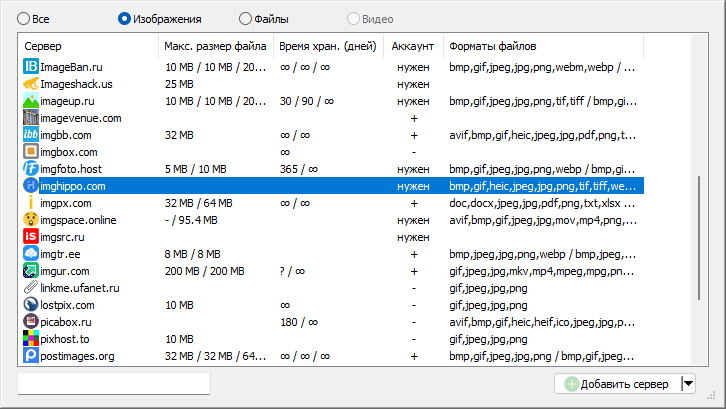
Task: Click the Imageshack.us frog icon
Action: (31, 84)
